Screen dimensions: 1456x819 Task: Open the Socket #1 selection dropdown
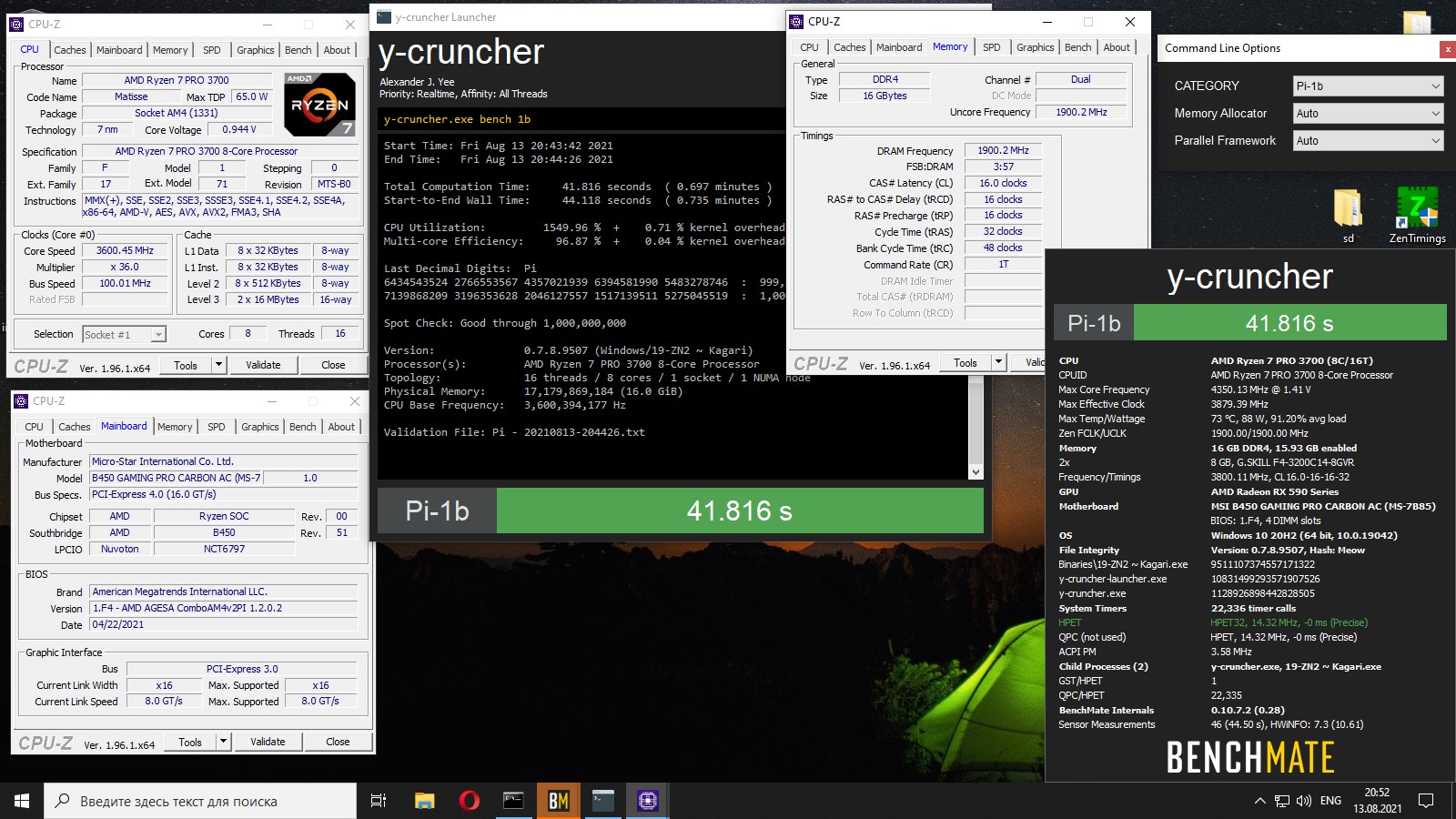(125, 334)
